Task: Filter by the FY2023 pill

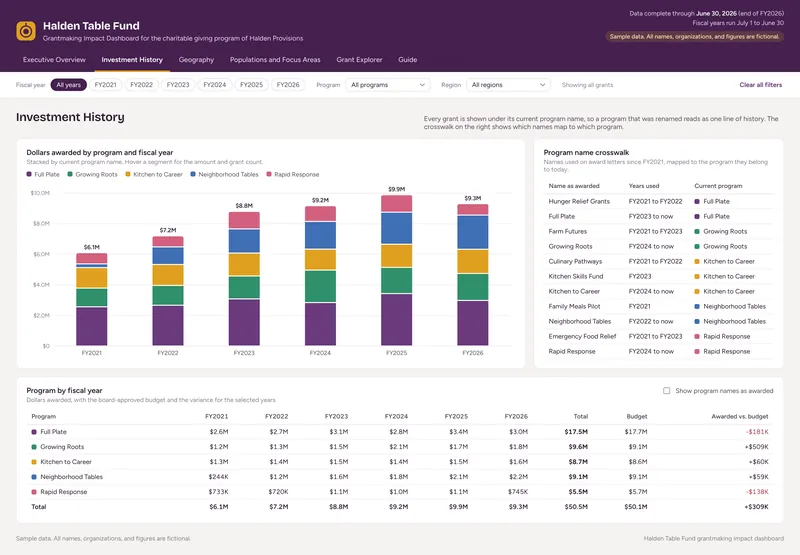Action: click(x=178, y=85)
